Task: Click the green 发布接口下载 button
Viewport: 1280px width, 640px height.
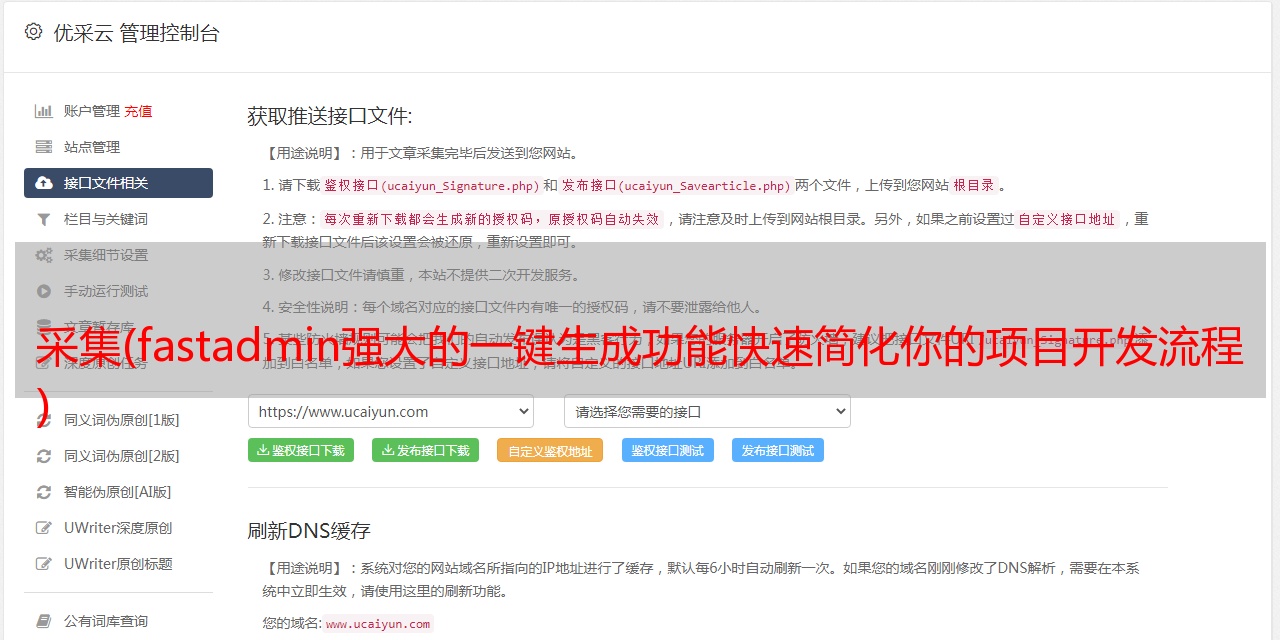Action: click(425, 450)
